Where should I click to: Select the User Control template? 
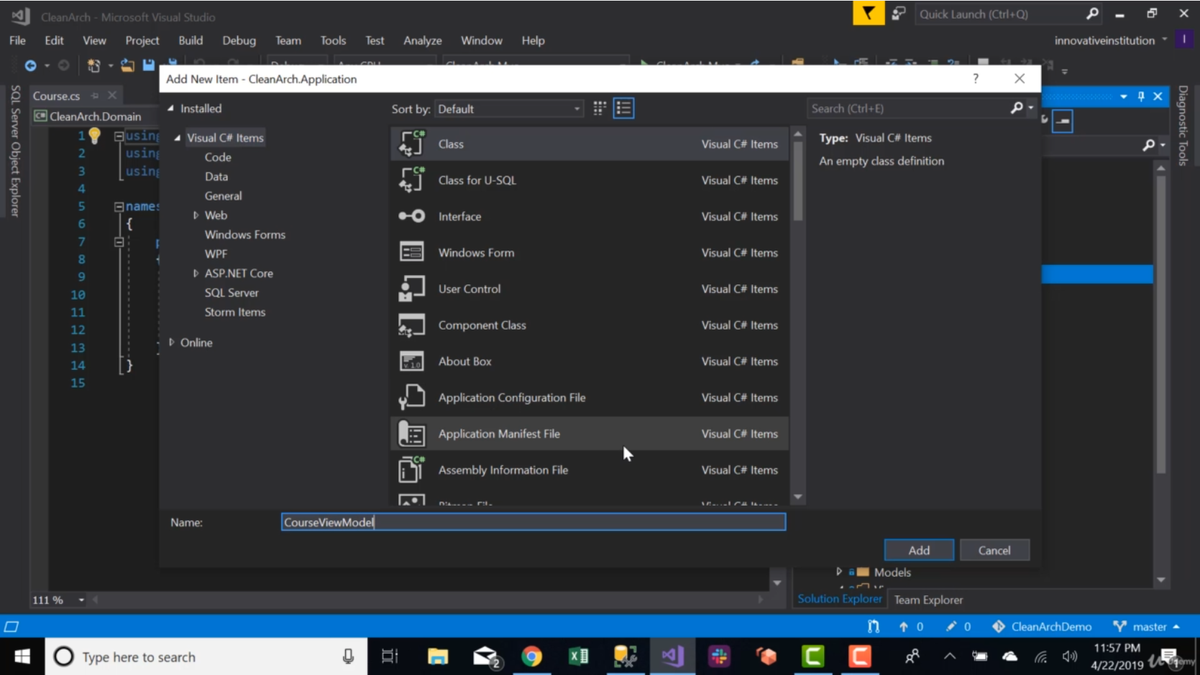(x=589, y=289)
